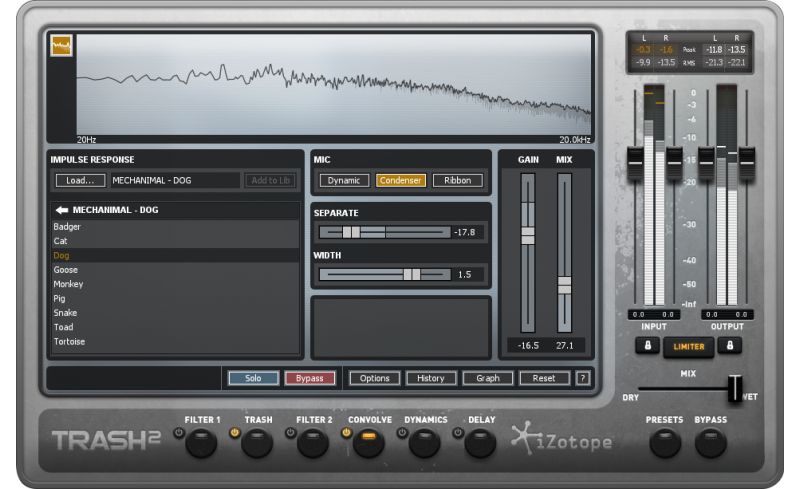Open the Dynamics module
This screenshot has width=800, height=489.
click(x=424, y=443)
